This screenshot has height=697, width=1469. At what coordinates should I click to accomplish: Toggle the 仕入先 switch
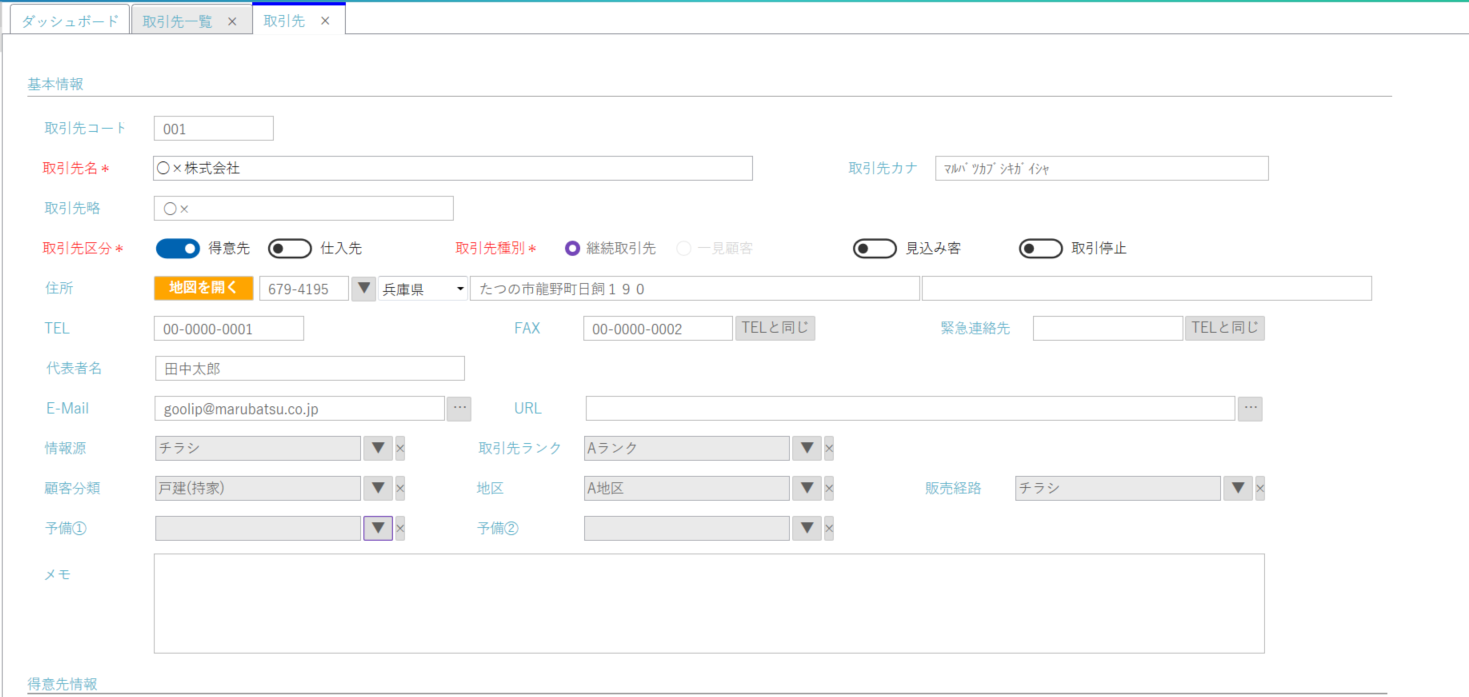(x=290, y=248)
